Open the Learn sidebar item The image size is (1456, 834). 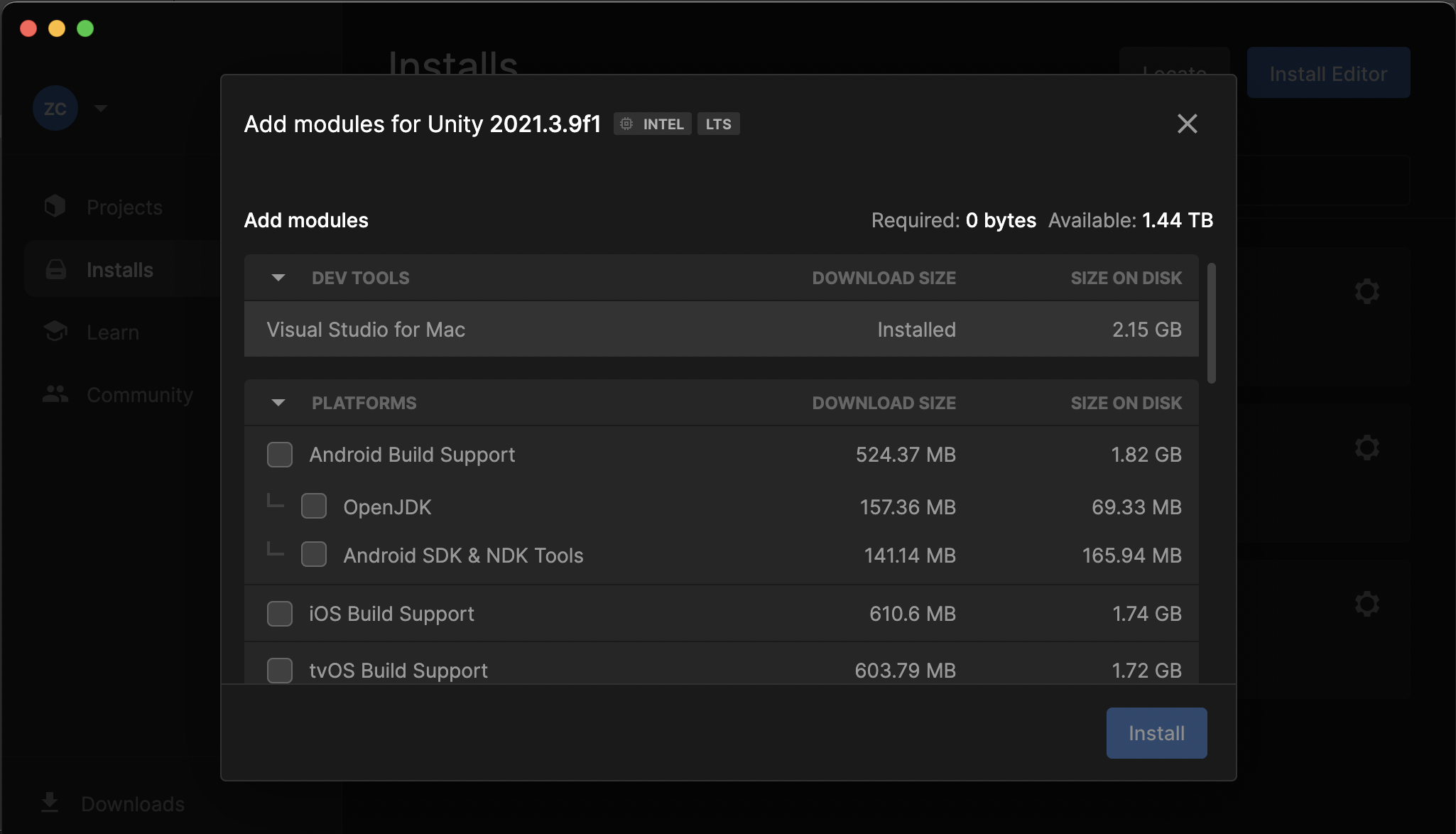point(112,332)
